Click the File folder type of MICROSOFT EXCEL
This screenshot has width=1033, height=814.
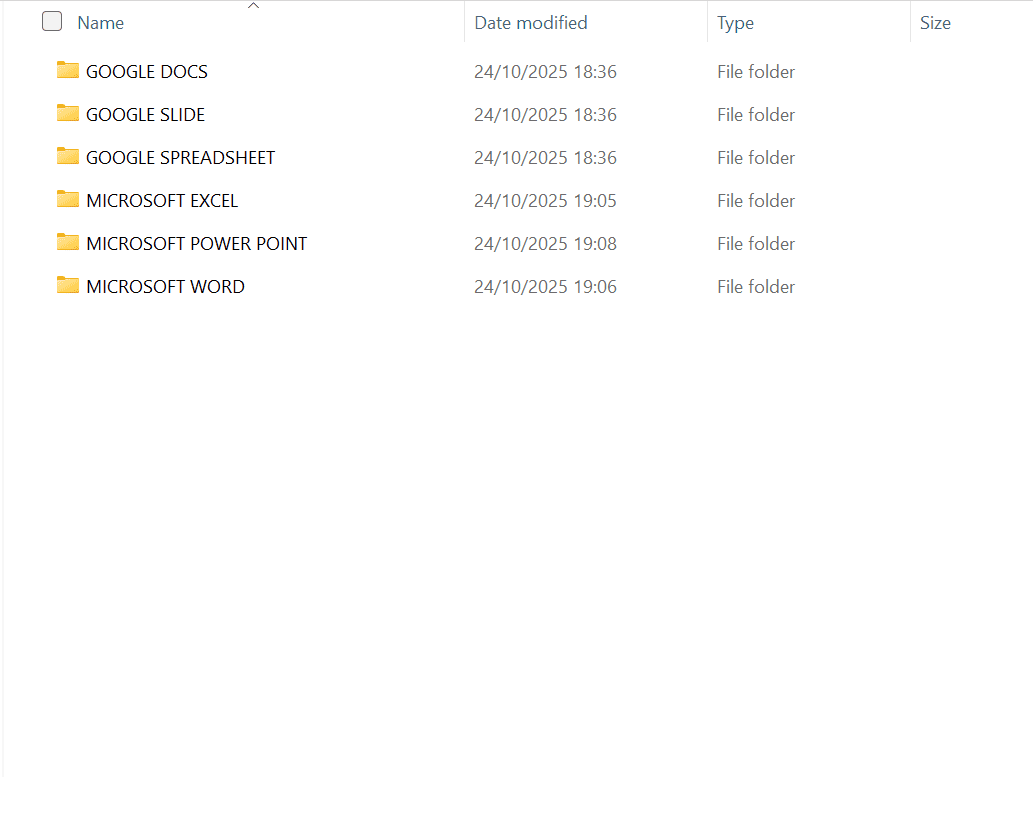(755, 201)
